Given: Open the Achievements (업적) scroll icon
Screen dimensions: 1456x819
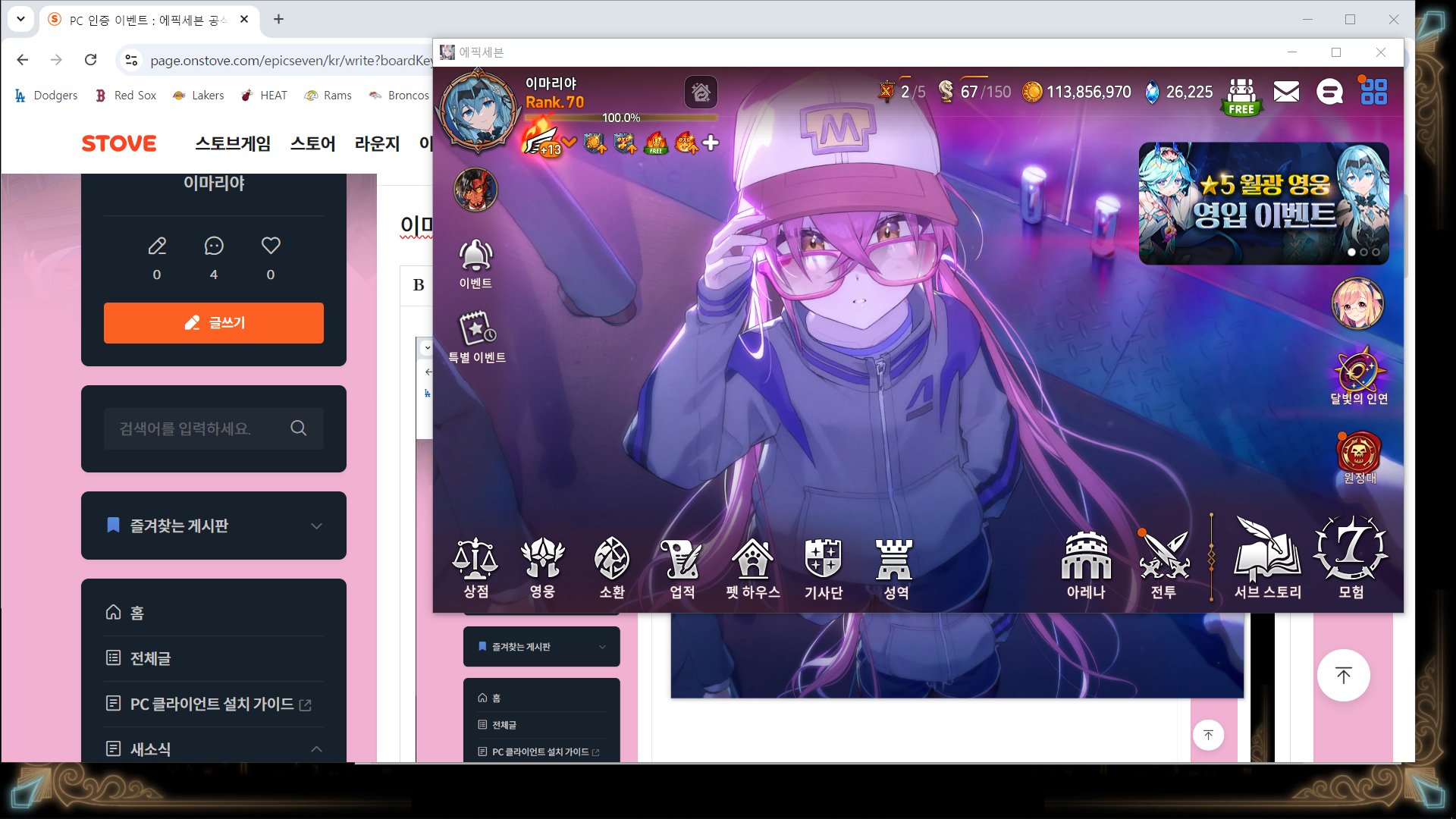Looking at the screenshot, I should pyautogui.click(x=682, y=568).
